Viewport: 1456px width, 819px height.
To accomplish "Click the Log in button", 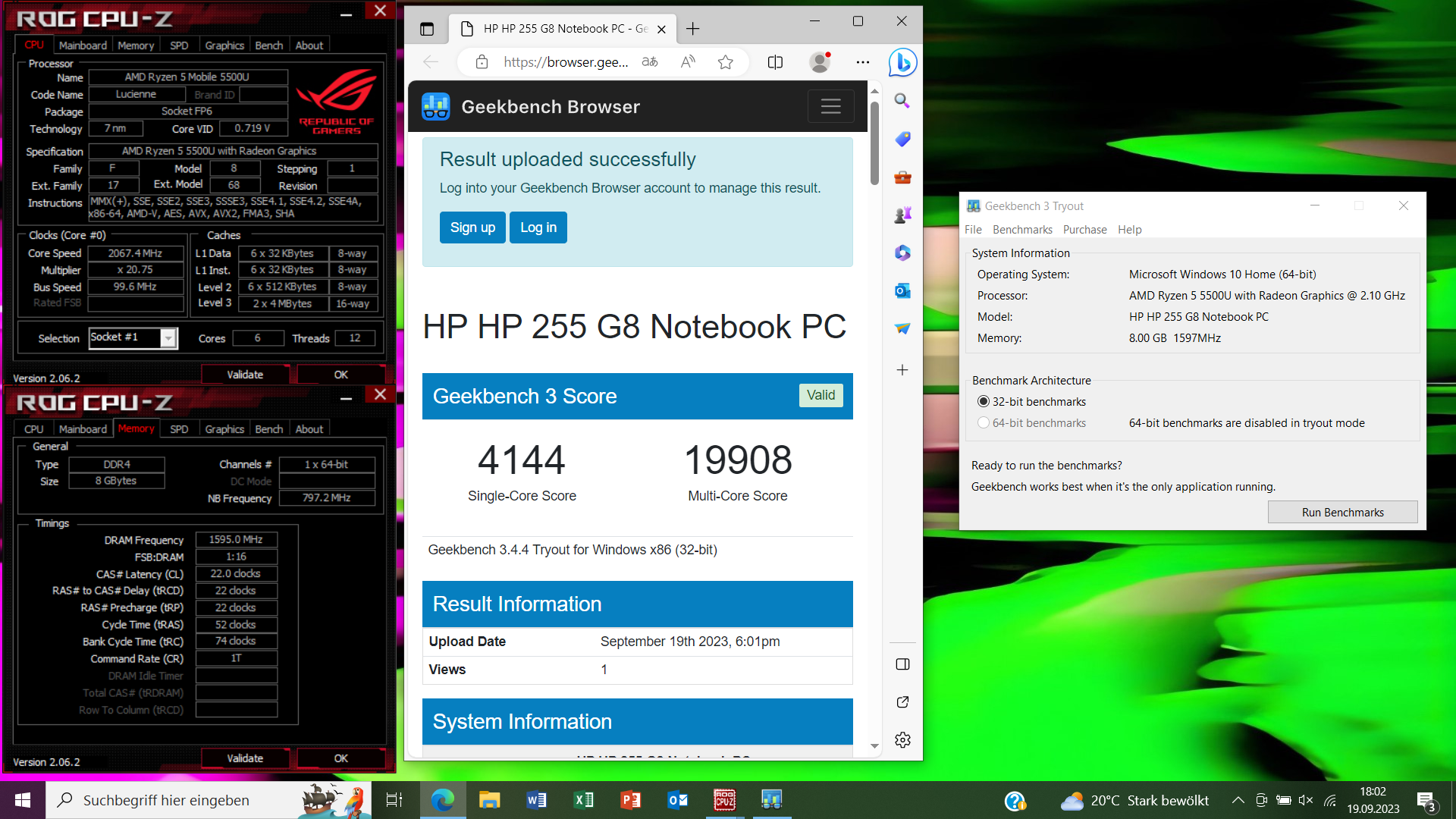I will tap(538, 227).
